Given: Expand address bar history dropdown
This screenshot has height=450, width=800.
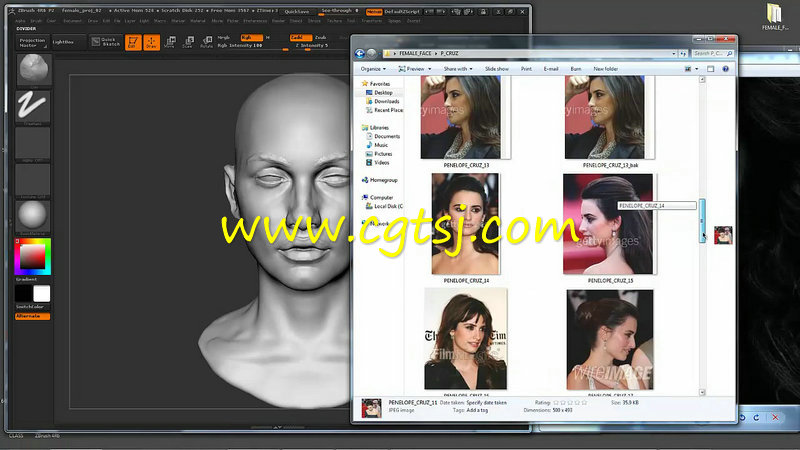Looking at the screenshot, I should pyautogui.click(x=674, y=53).
